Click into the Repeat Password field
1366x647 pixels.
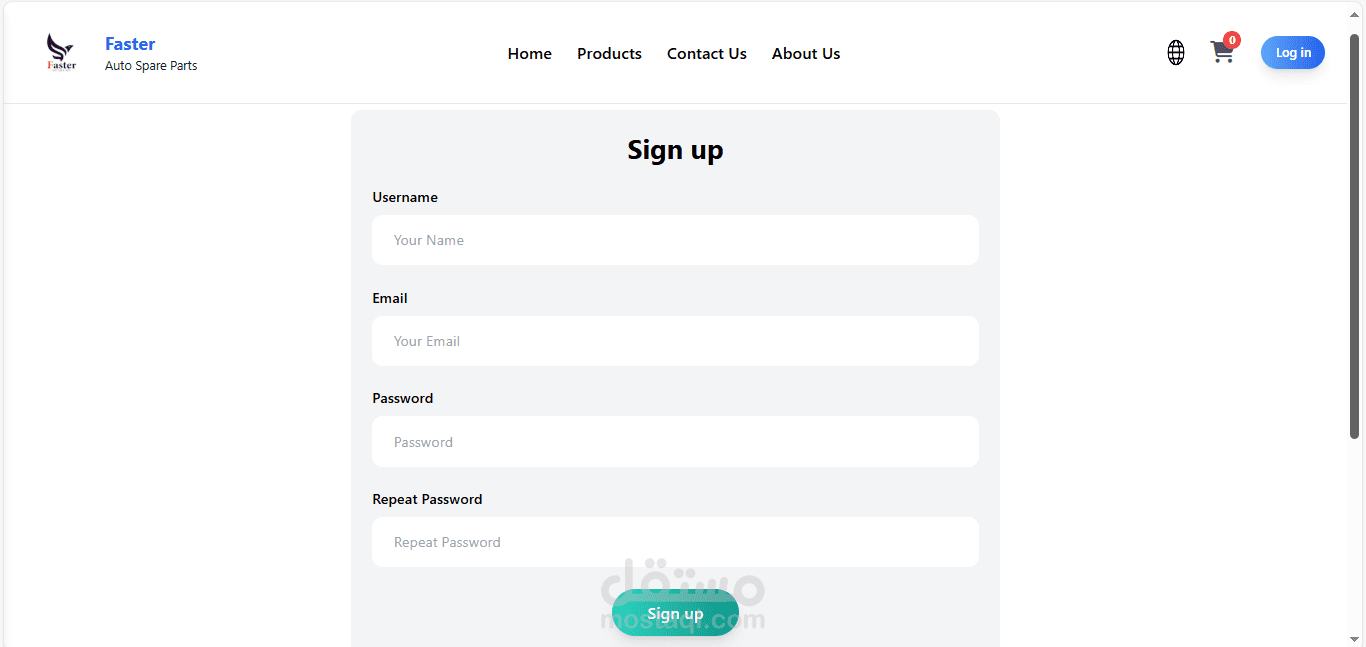[675, 542]
